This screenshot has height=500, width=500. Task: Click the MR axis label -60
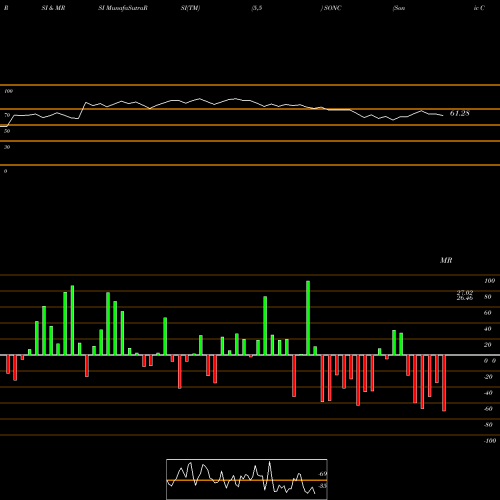[x=488, y=409]
